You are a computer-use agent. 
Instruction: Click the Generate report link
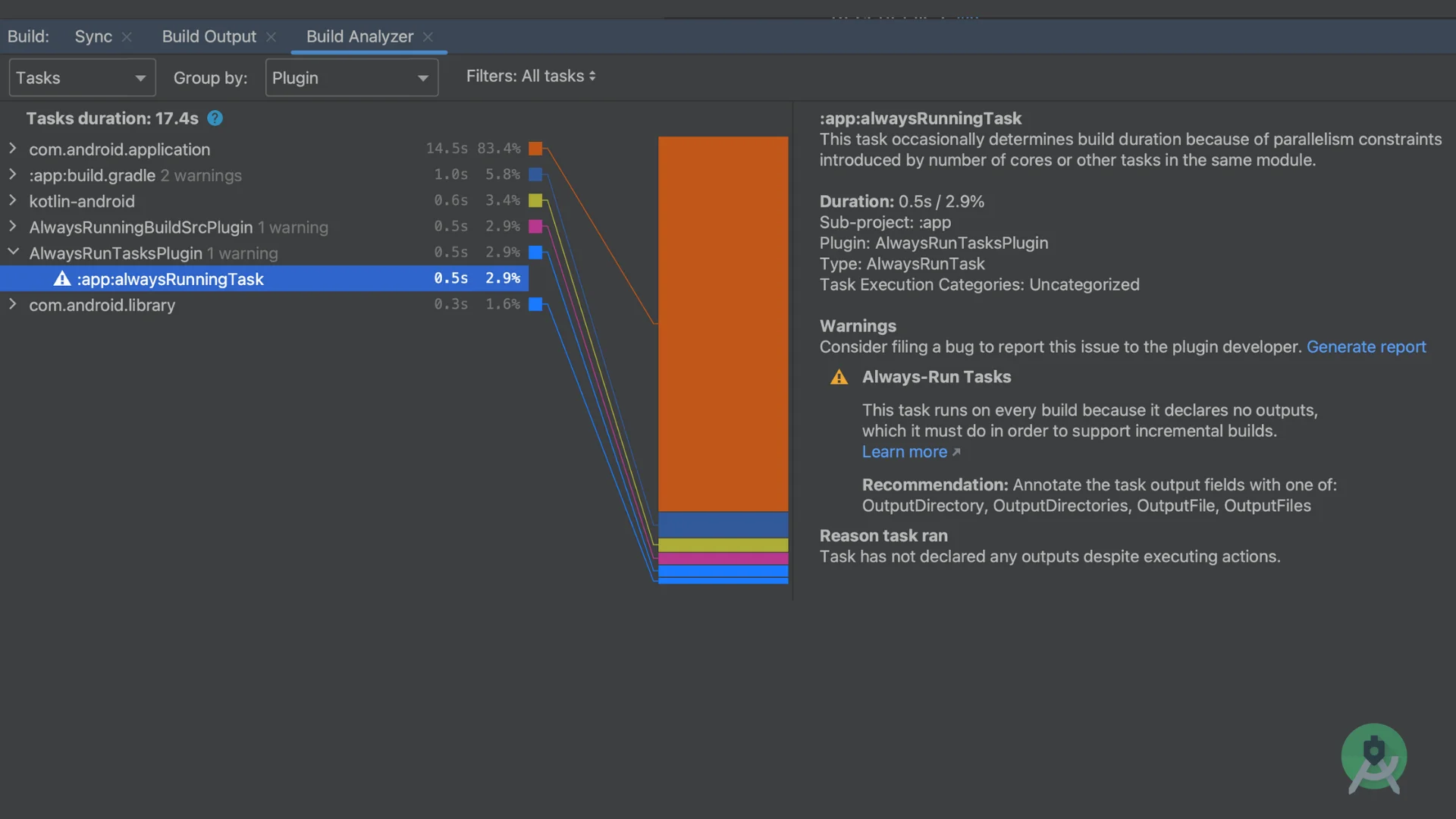1366,347
